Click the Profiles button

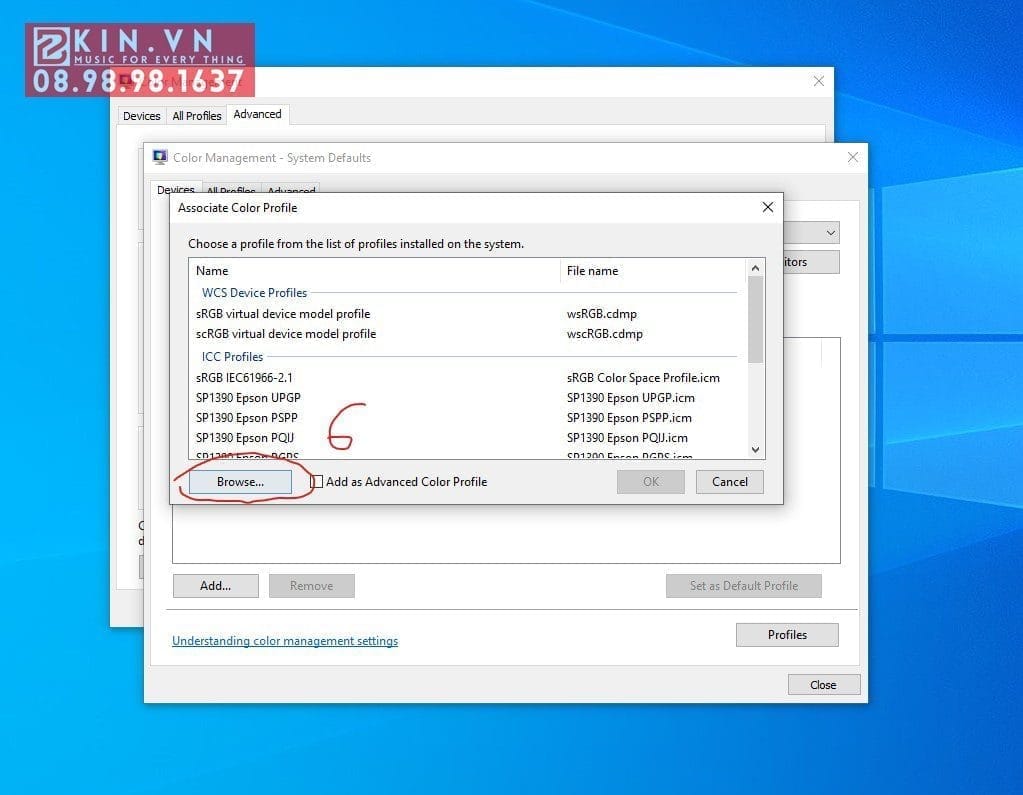[x=787, y=634]
